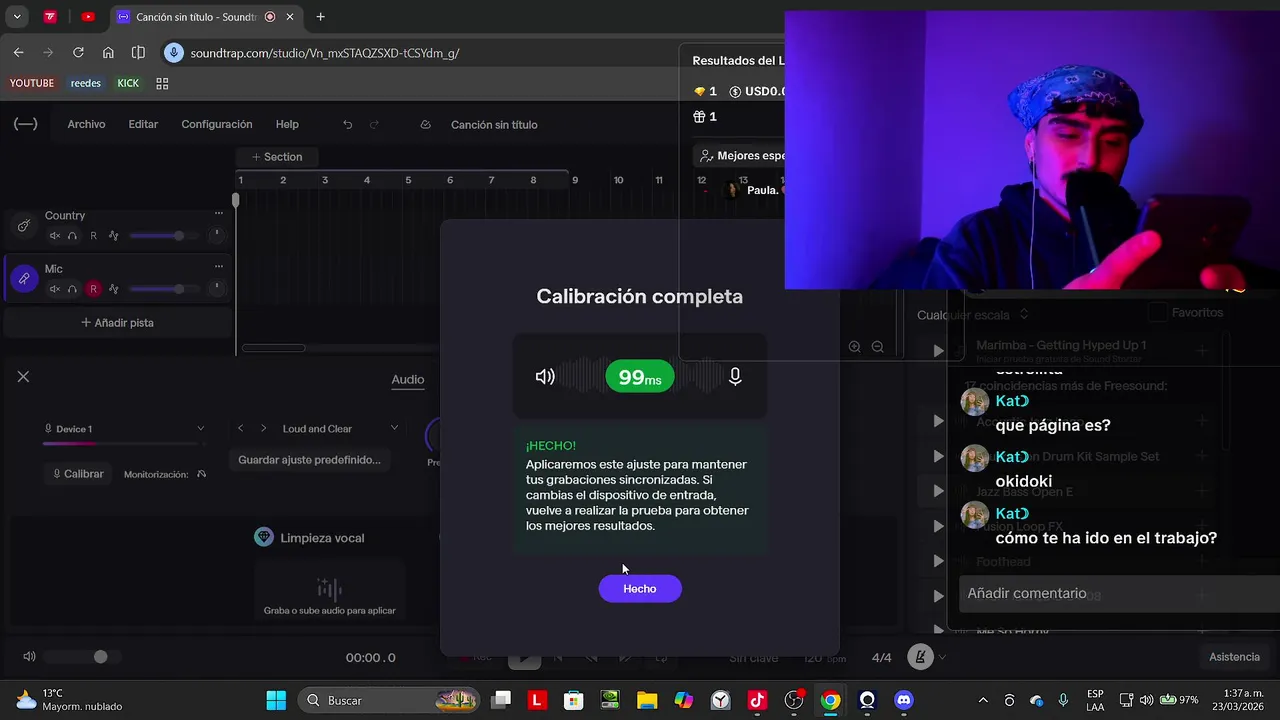The height and width of the screenshot is (720, 1280).
Task: Open the metronome options chevron
Action: [x=941, y=657]
